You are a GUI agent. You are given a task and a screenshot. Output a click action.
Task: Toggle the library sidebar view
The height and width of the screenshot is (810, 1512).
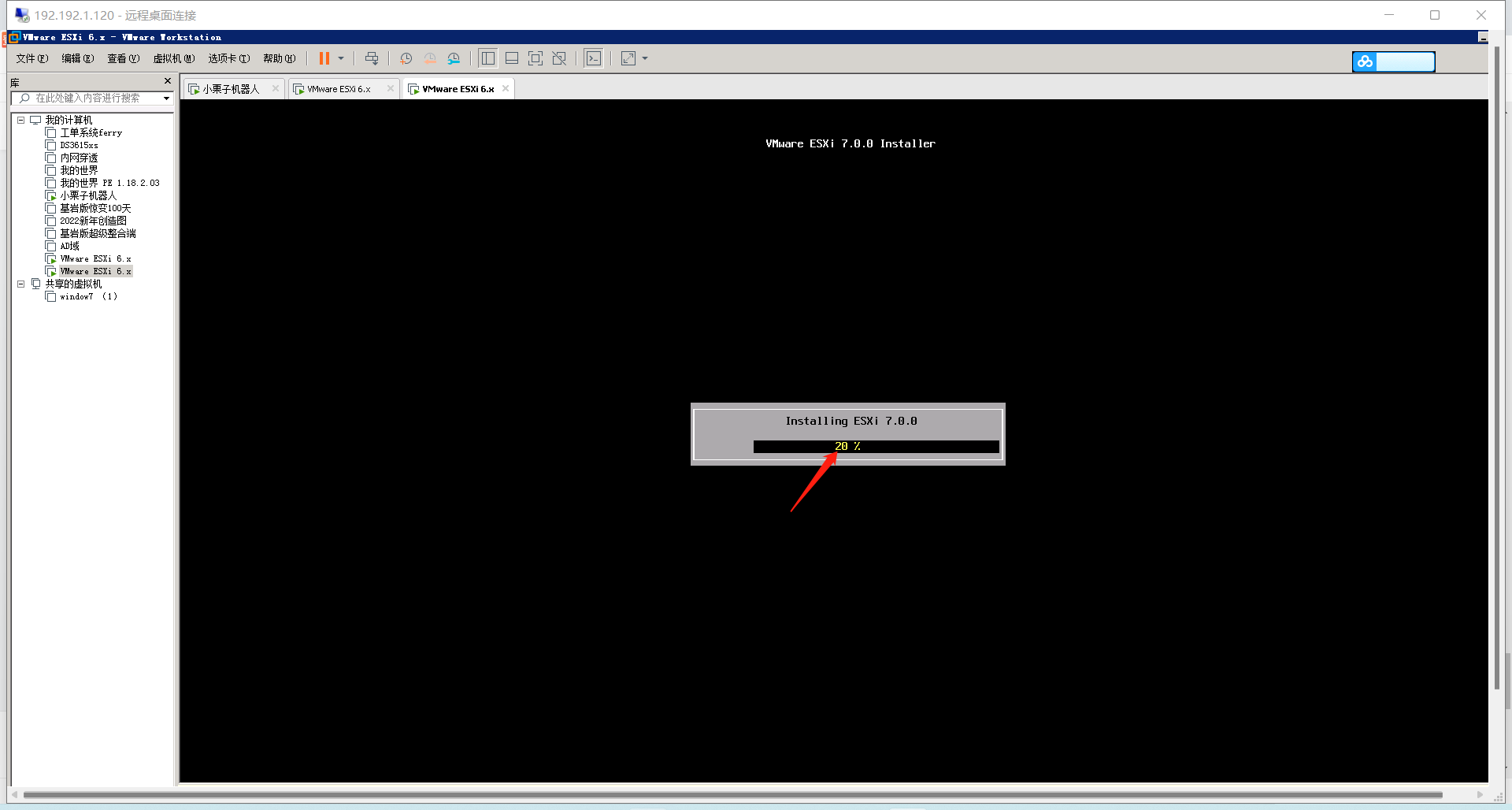[x=488, y=58]
